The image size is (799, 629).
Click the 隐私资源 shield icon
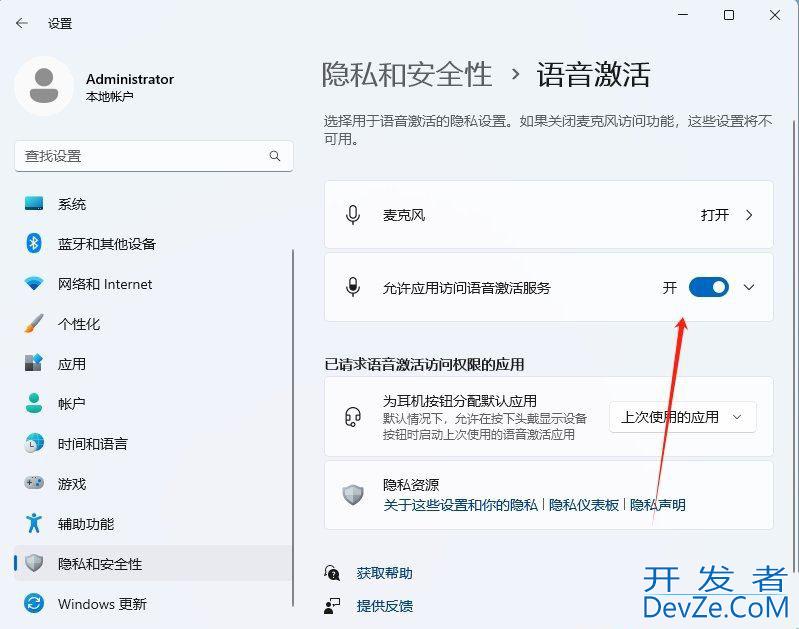point(353,494)
